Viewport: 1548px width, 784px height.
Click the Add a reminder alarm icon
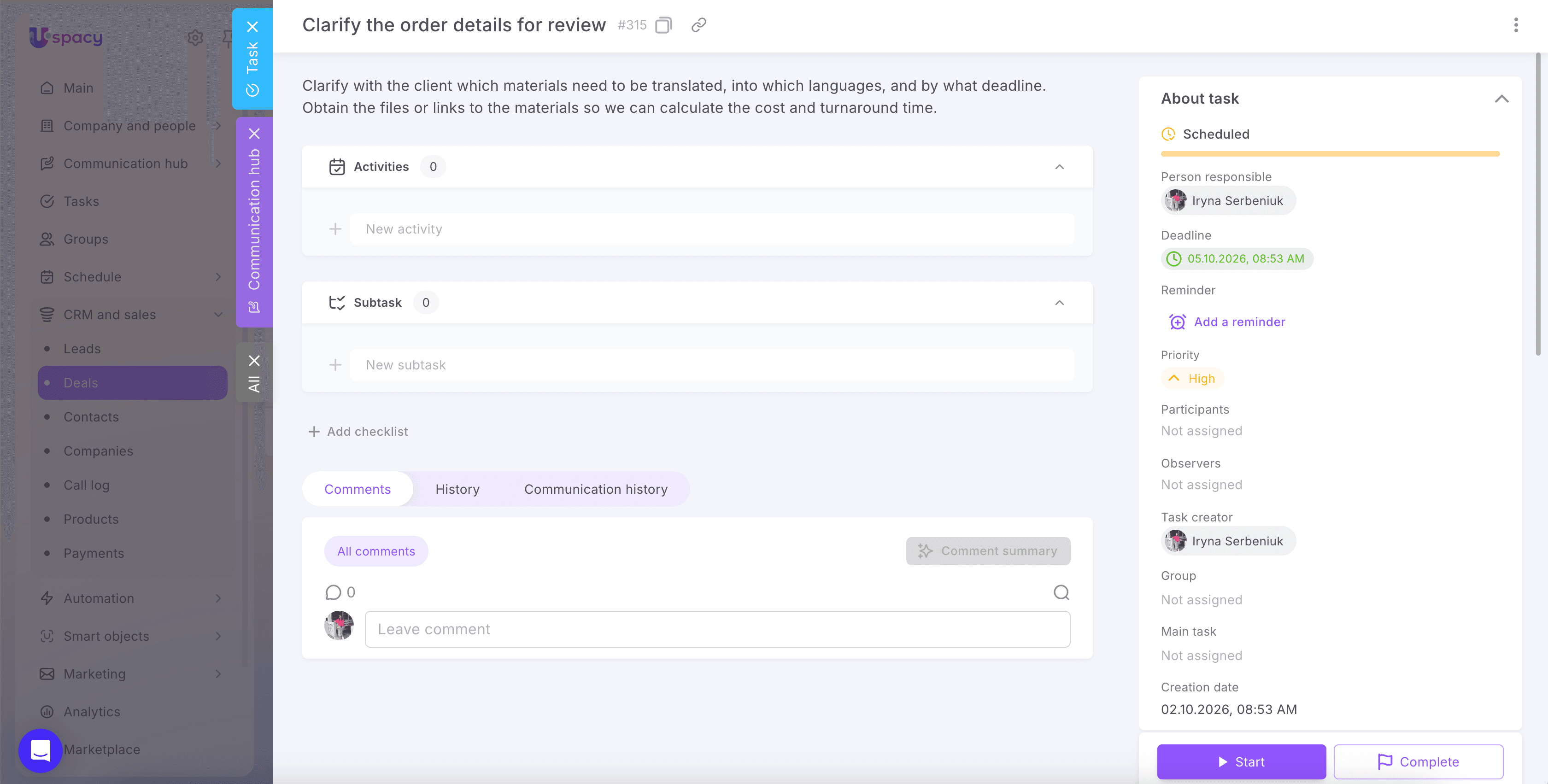tap(1177, 322)
